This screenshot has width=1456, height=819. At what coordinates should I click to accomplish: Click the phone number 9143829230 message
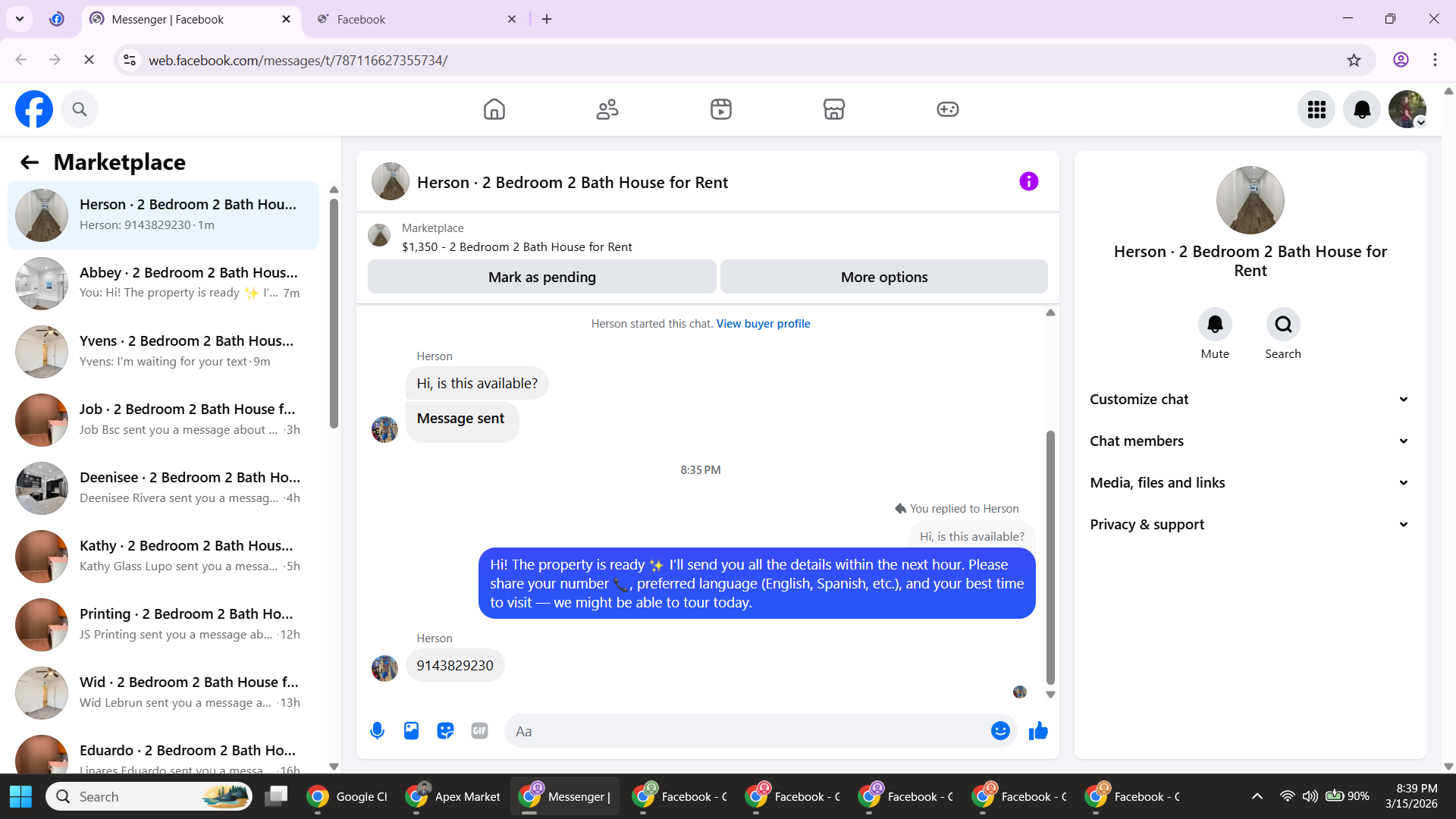(x=455, y=666)
